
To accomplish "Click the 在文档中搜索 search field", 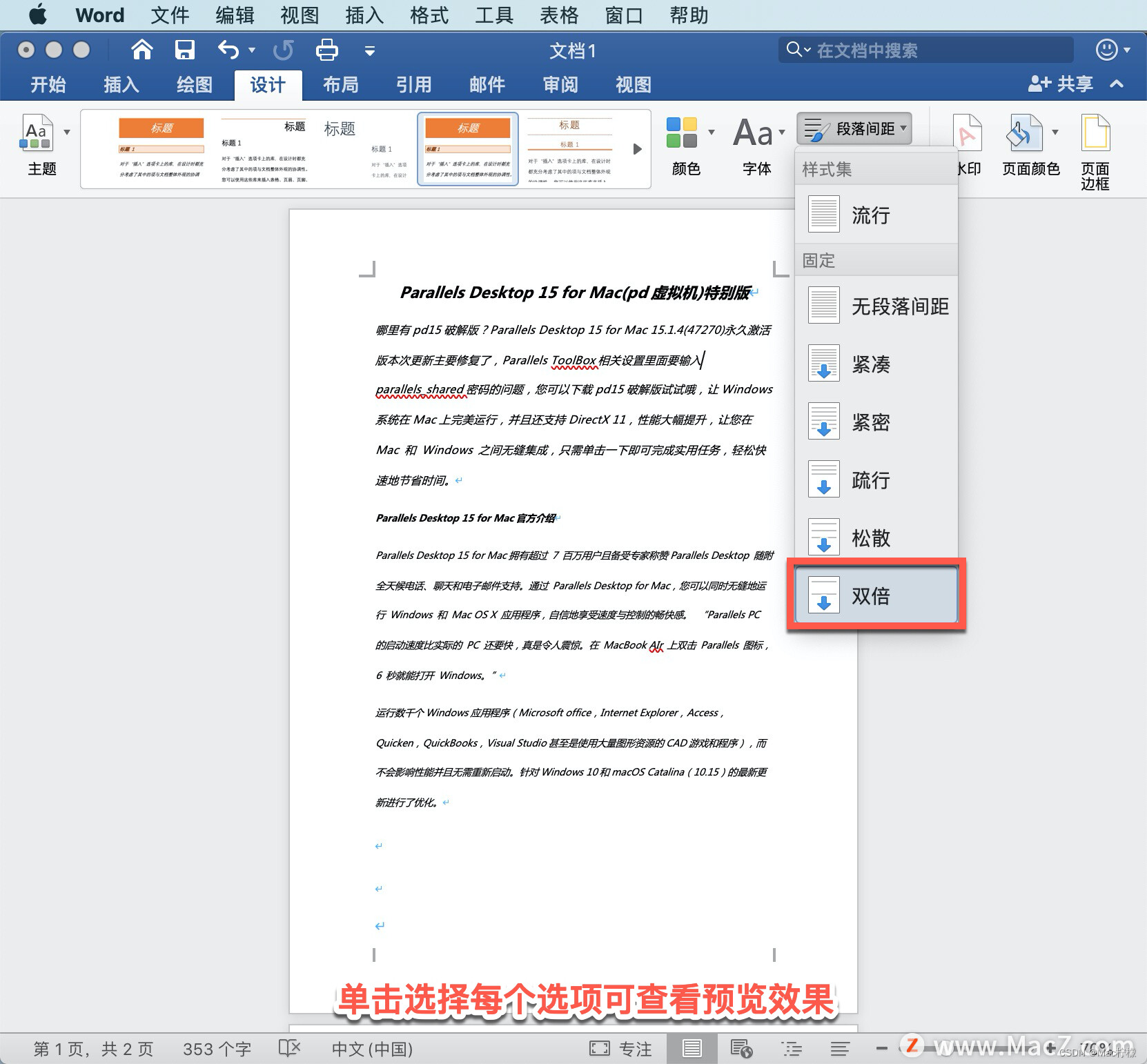I will 925,50.
